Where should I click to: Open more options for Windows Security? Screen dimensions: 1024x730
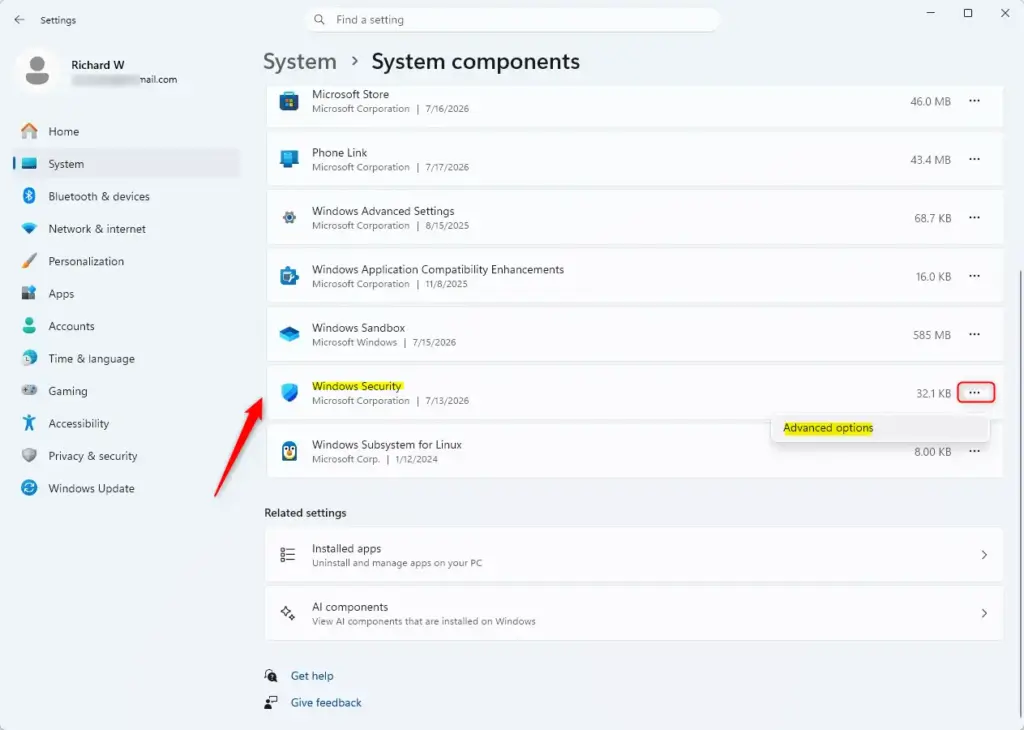[976, 392]
